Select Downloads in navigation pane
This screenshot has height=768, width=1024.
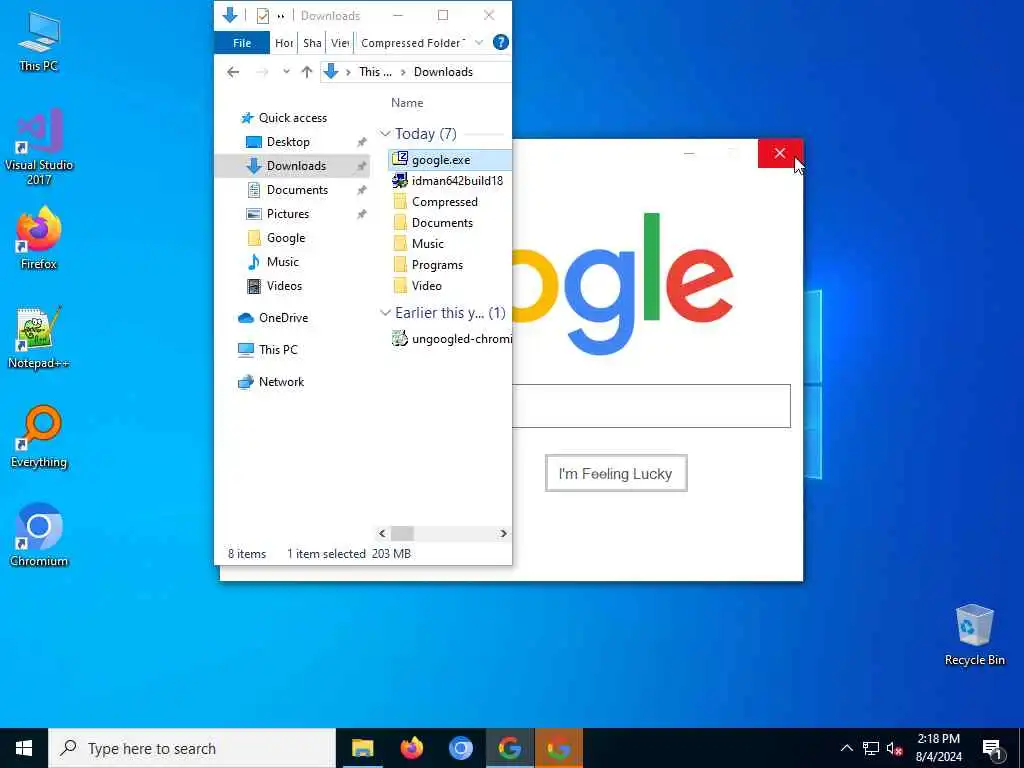292,166
